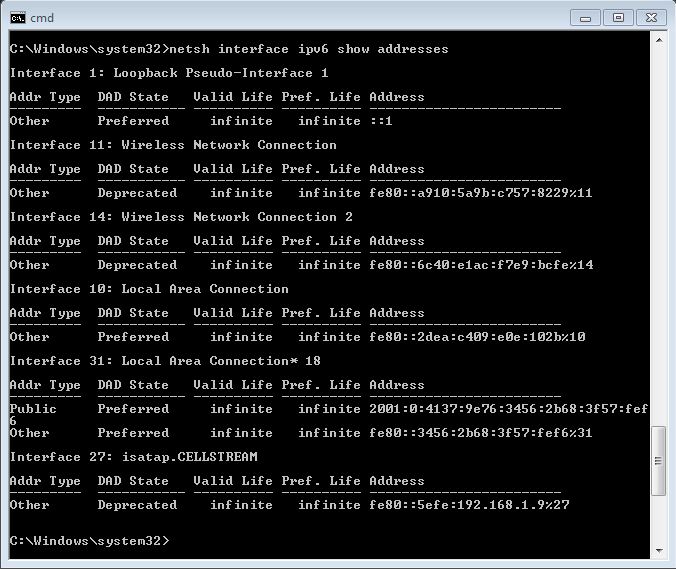Maximize the cmd window
The width and height of the screenshot is (676, 569).
tap(618, 17)
